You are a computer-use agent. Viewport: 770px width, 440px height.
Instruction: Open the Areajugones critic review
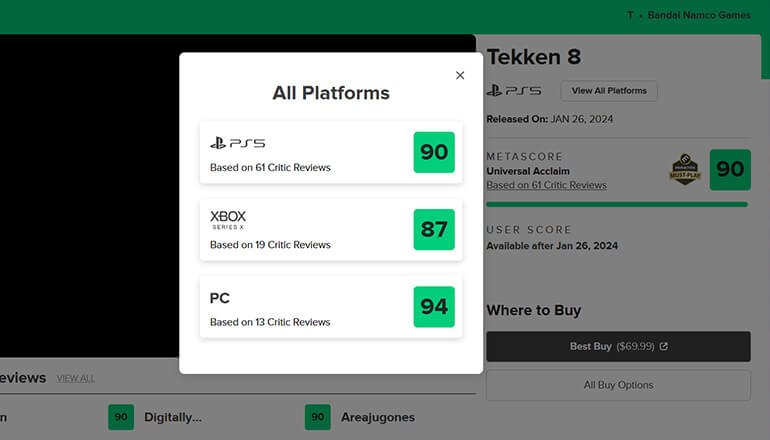tap(378, 417)
